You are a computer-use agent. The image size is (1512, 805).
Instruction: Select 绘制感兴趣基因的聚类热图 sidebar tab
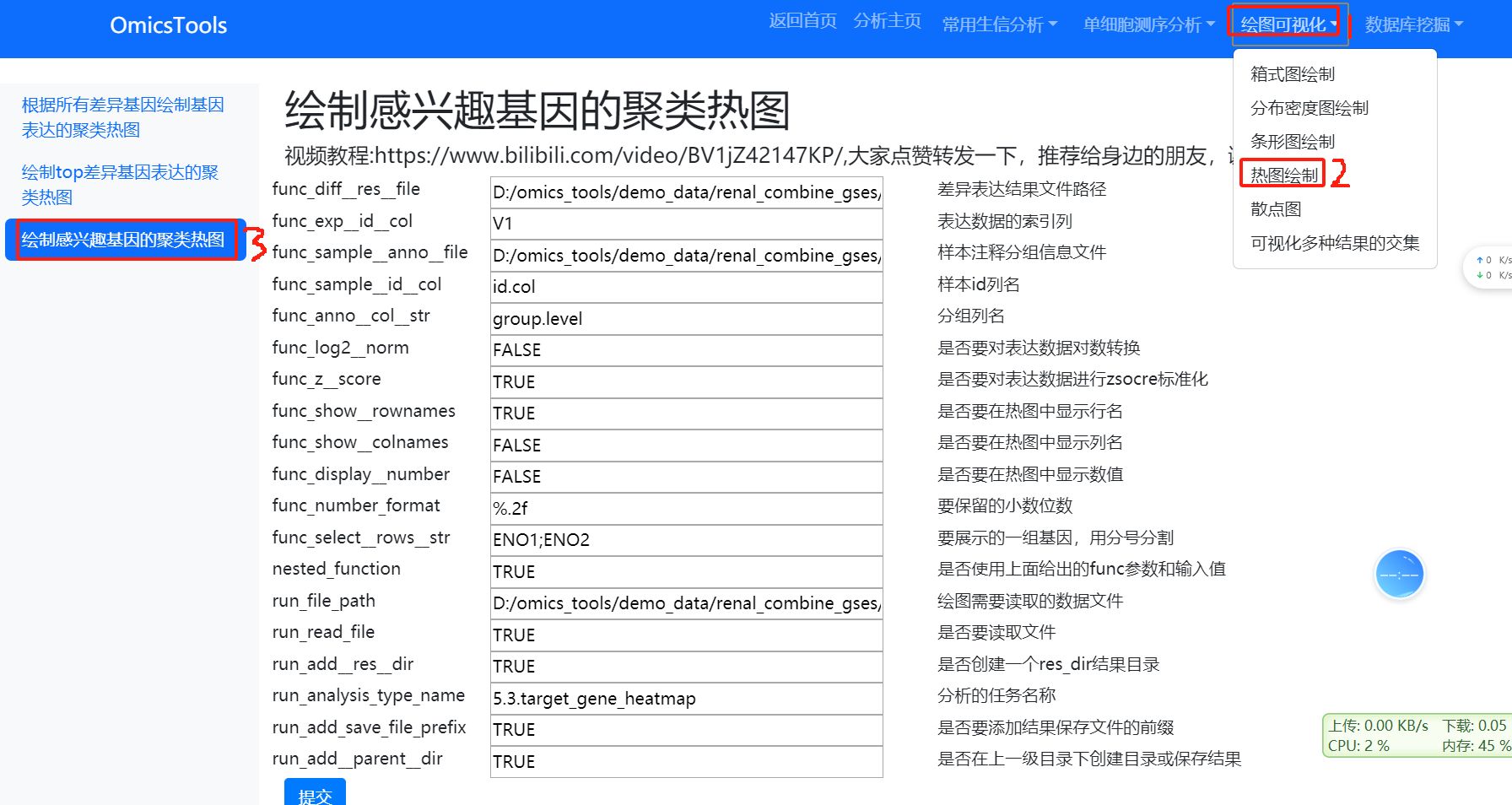tap(126, 240)
